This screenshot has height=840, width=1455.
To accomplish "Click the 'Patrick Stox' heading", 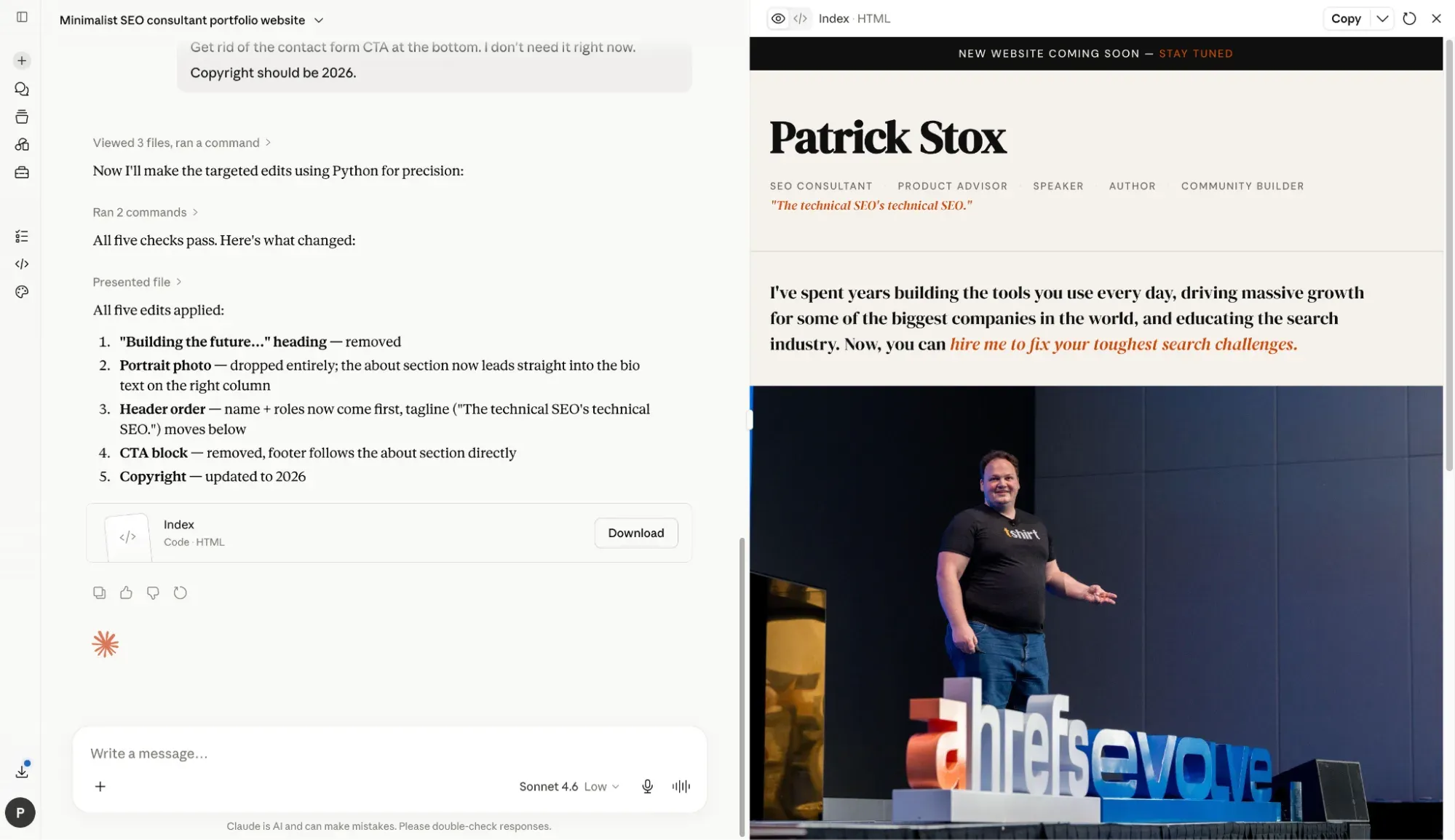I will point(888,137).
